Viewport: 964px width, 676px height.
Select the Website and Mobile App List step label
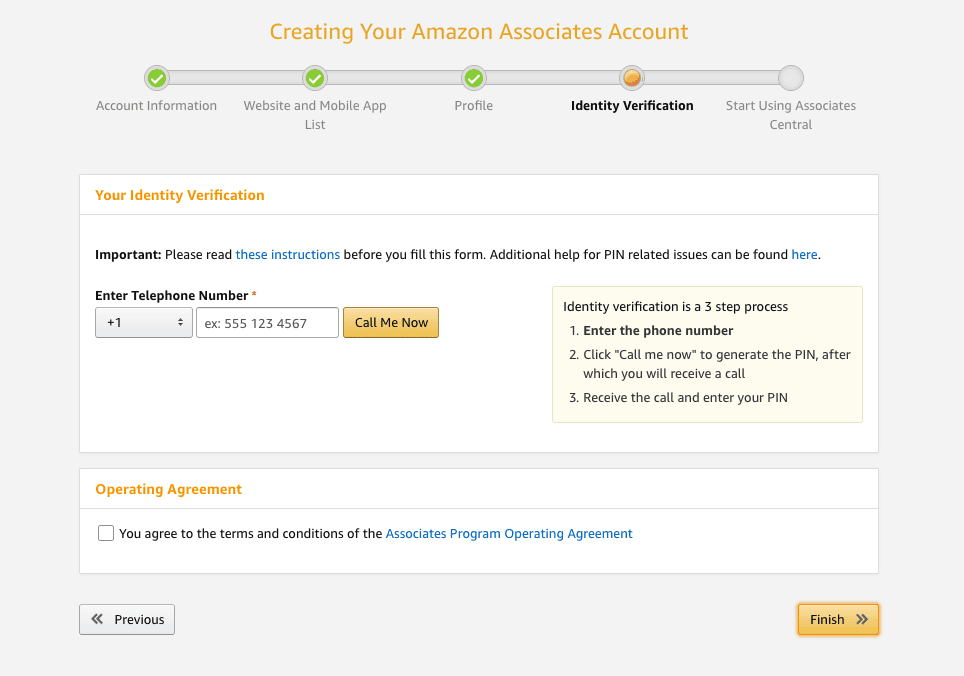click(315, 115)
